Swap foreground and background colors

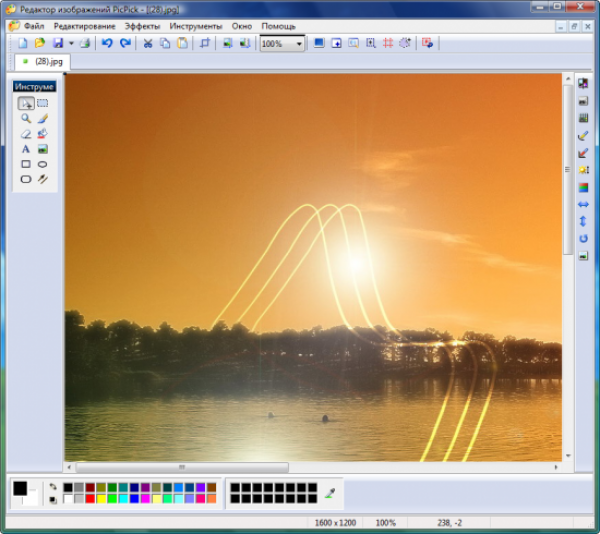[53, 487]
